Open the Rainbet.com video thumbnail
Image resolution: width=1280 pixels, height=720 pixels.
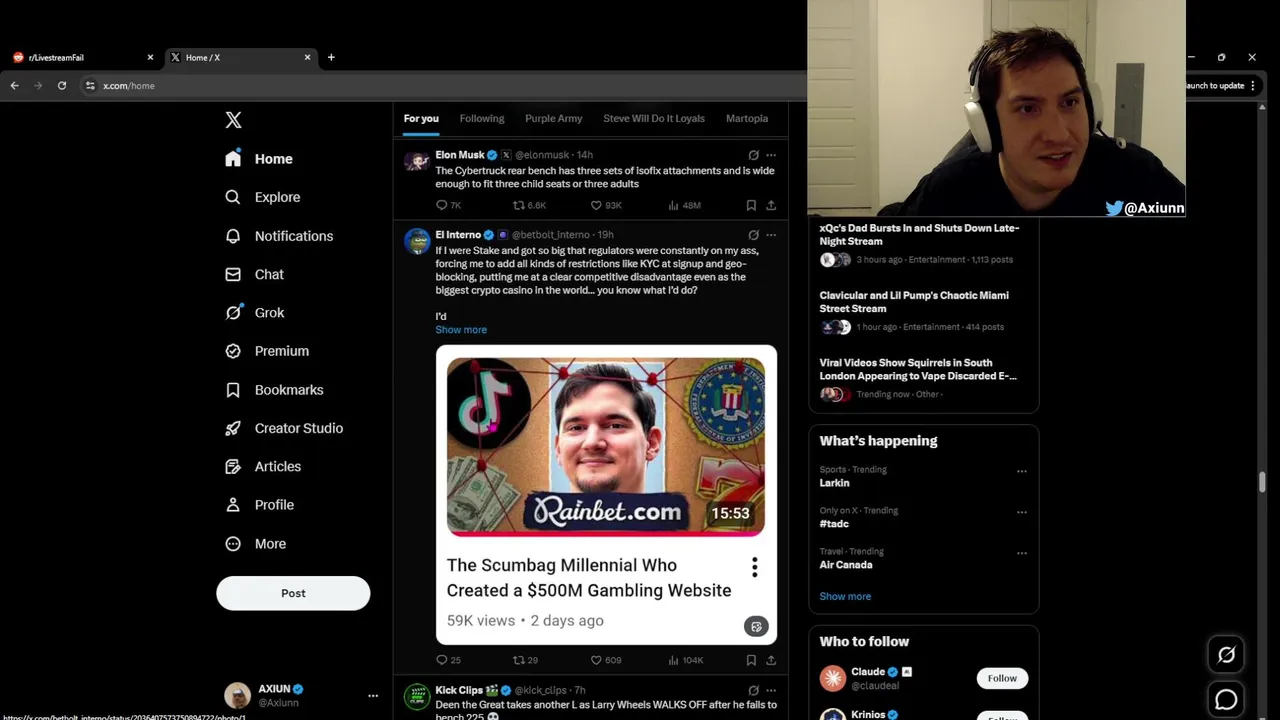click(606, 446)
